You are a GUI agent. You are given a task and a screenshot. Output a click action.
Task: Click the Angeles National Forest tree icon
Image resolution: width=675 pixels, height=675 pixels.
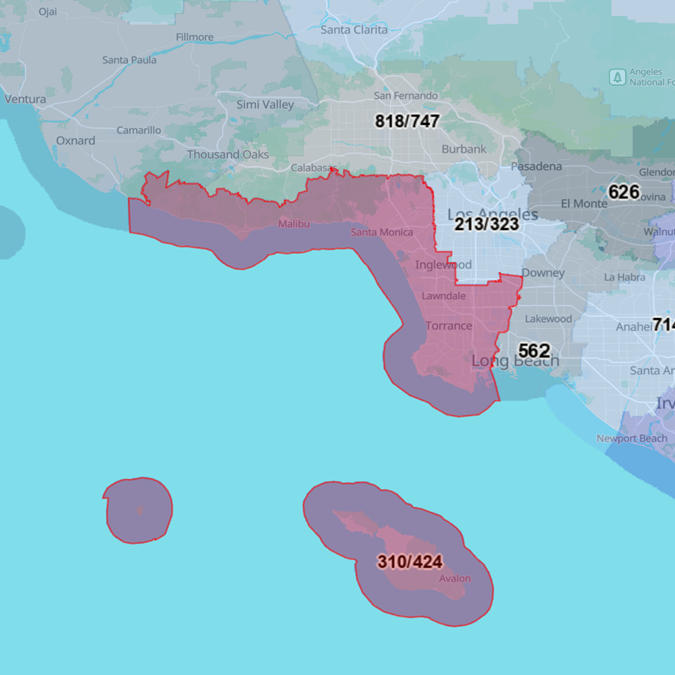tap(618, 77)
